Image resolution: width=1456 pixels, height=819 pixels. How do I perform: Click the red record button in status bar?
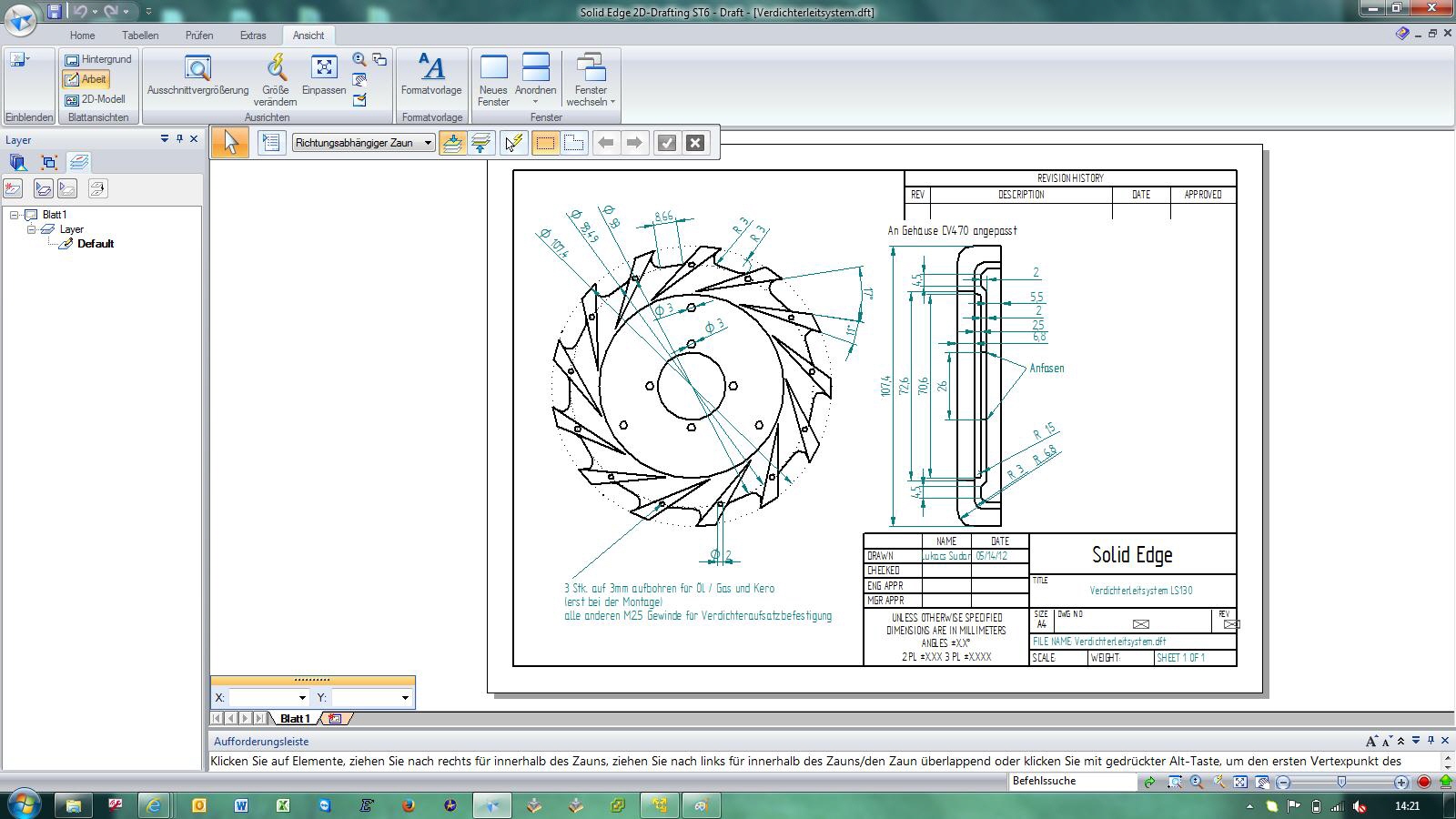pyautogui.click(x=1424, y=782)
